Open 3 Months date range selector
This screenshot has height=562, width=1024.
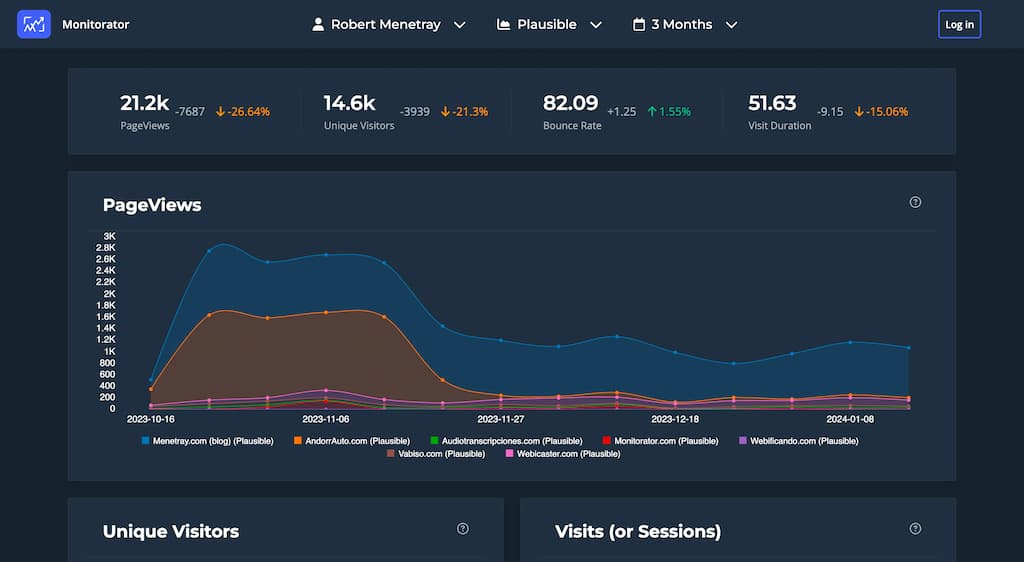pos(685,25)
